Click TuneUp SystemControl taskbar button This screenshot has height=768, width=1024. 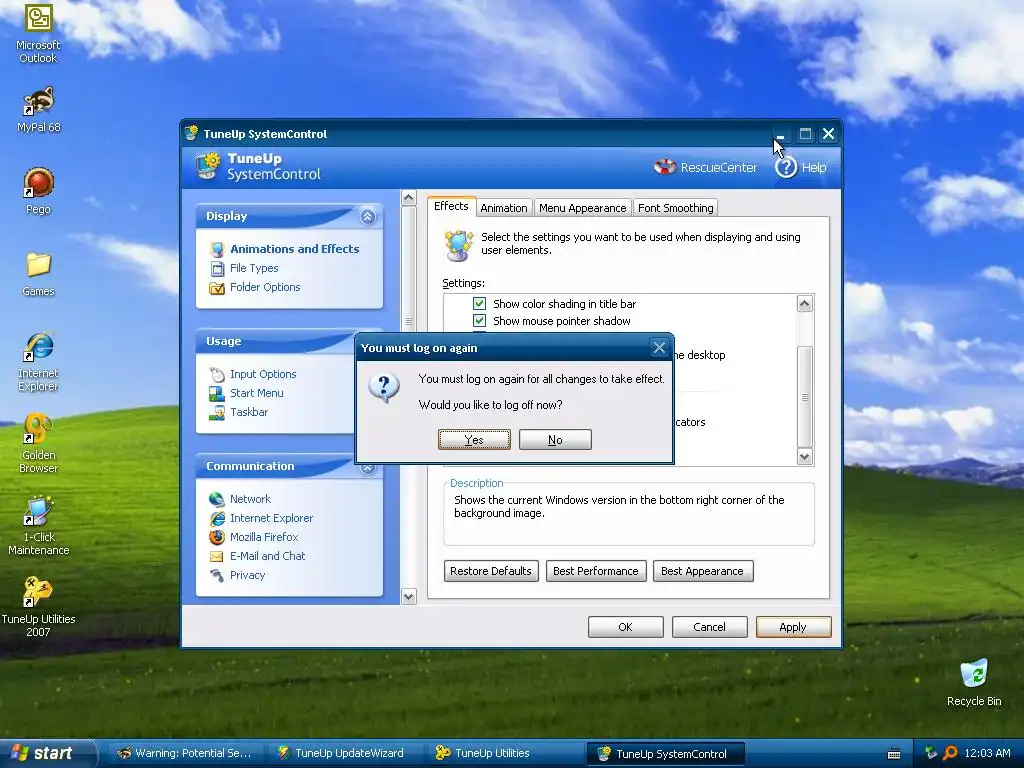point(665,754)
